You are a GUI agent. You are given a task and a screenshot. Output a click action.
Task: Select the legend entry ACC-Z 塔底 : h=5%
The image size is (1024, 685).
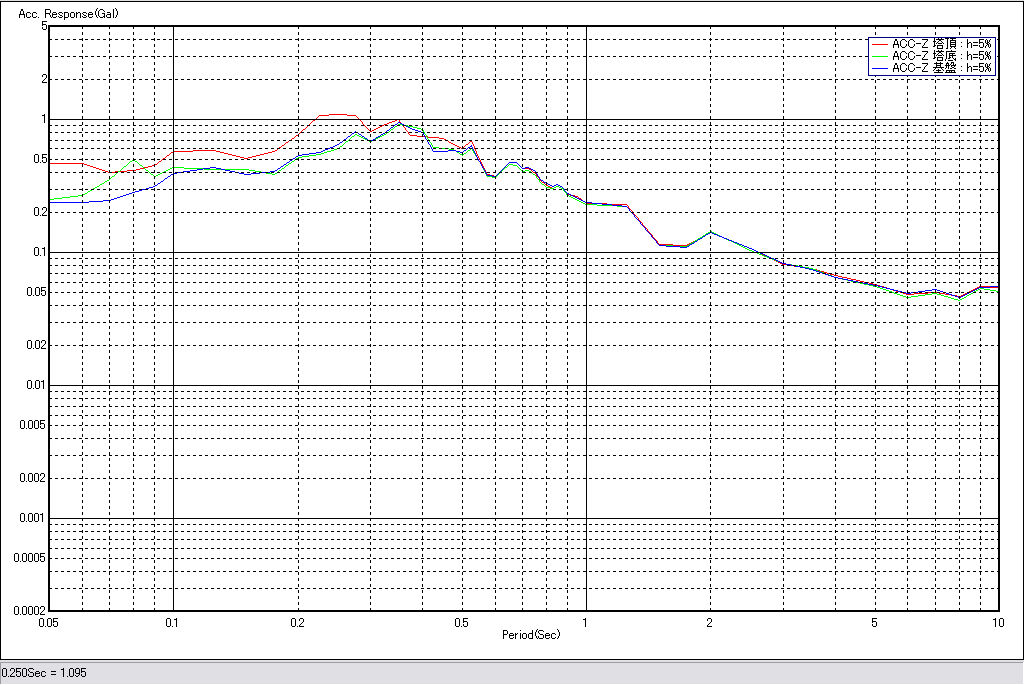pos(941,56)
